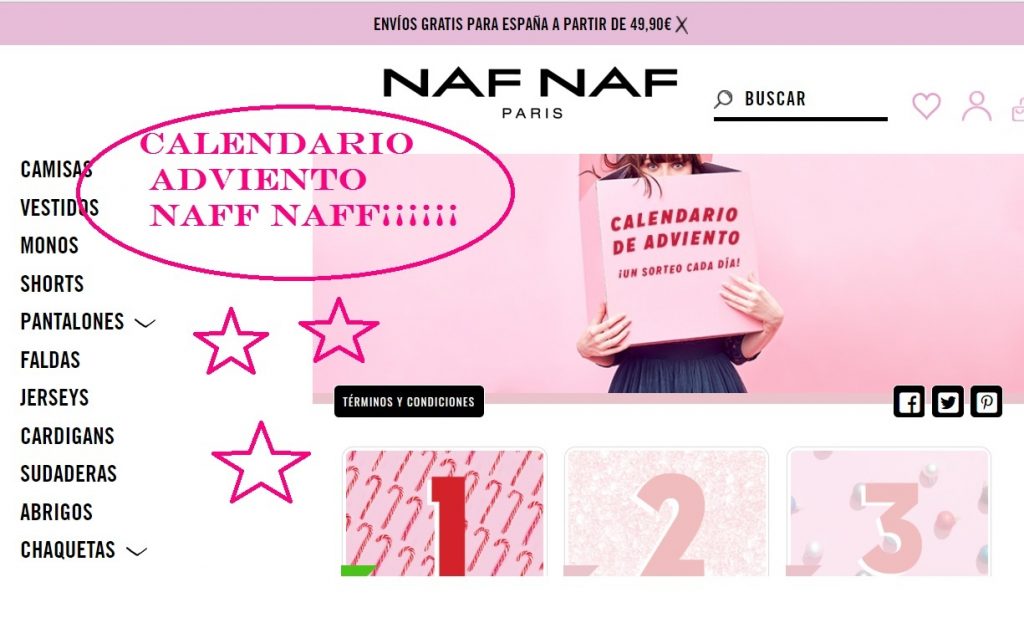Screen dimensions: 1024x618
Task: Open the wishlist heart icon
Action: 926,106
